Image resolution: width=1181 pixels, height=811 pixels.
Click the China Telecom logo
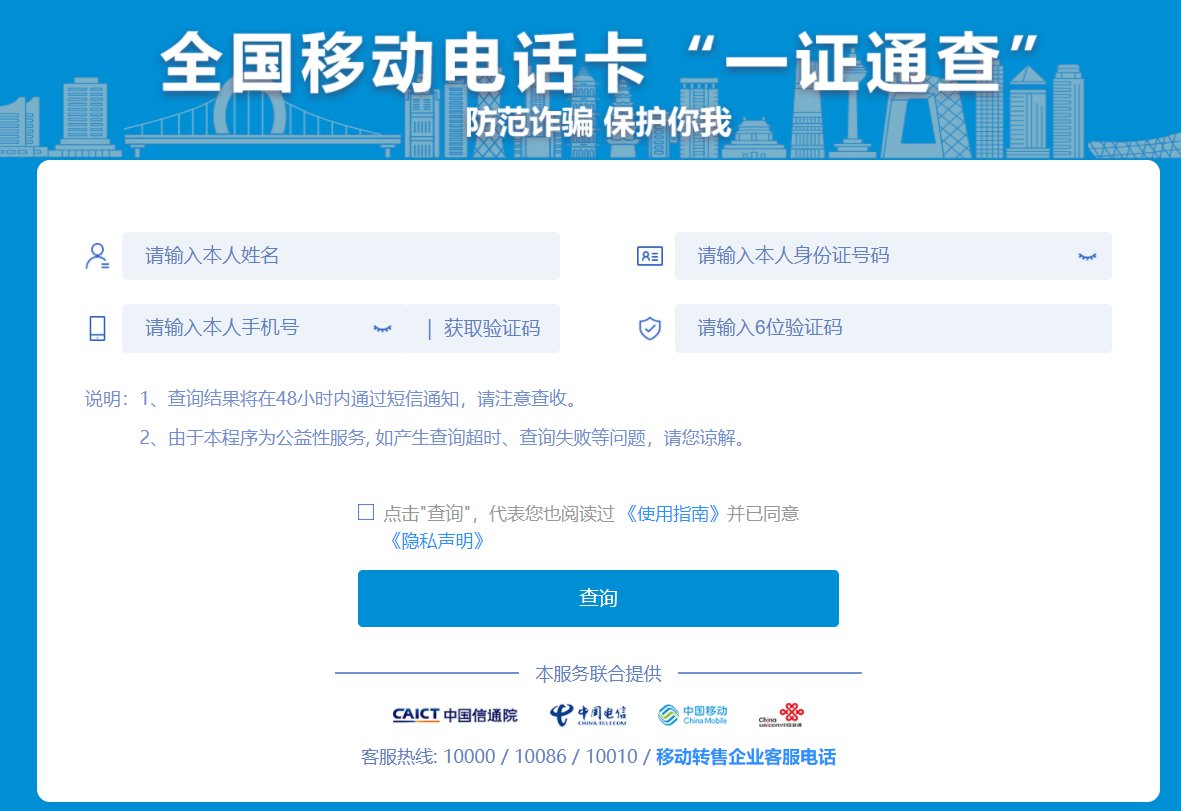pyautogui.click(x=588, y=715)
